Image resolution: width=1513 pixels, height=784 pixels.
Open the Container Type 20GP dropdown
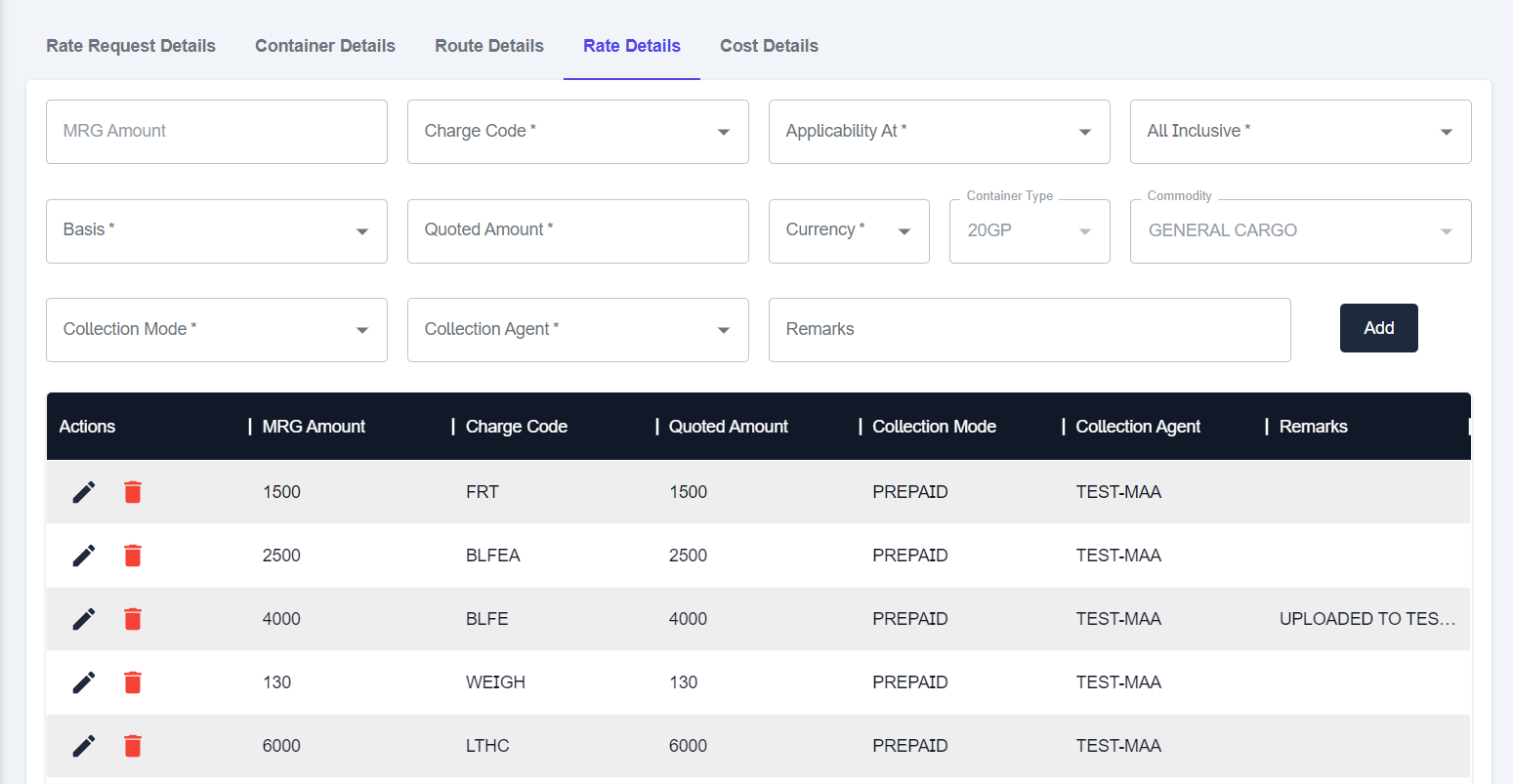(x=1030, y=231)
